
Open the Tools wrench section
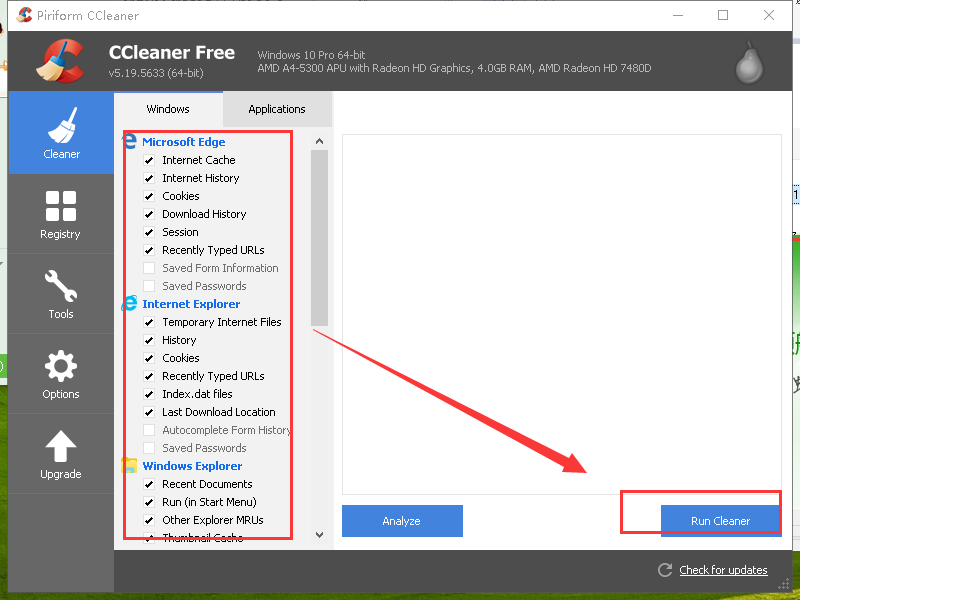click(x=61, y=294)
